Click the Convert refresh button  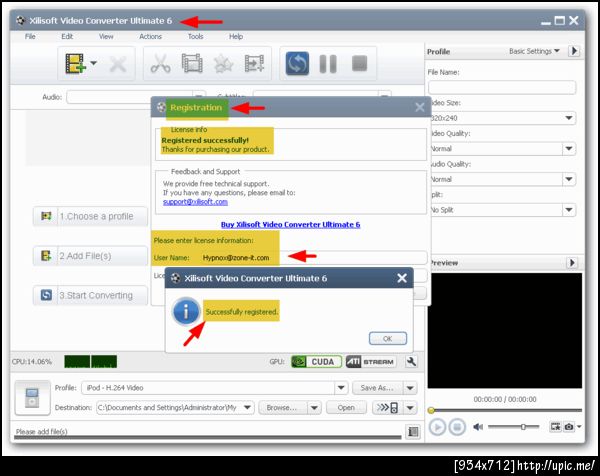click(297, 64)
